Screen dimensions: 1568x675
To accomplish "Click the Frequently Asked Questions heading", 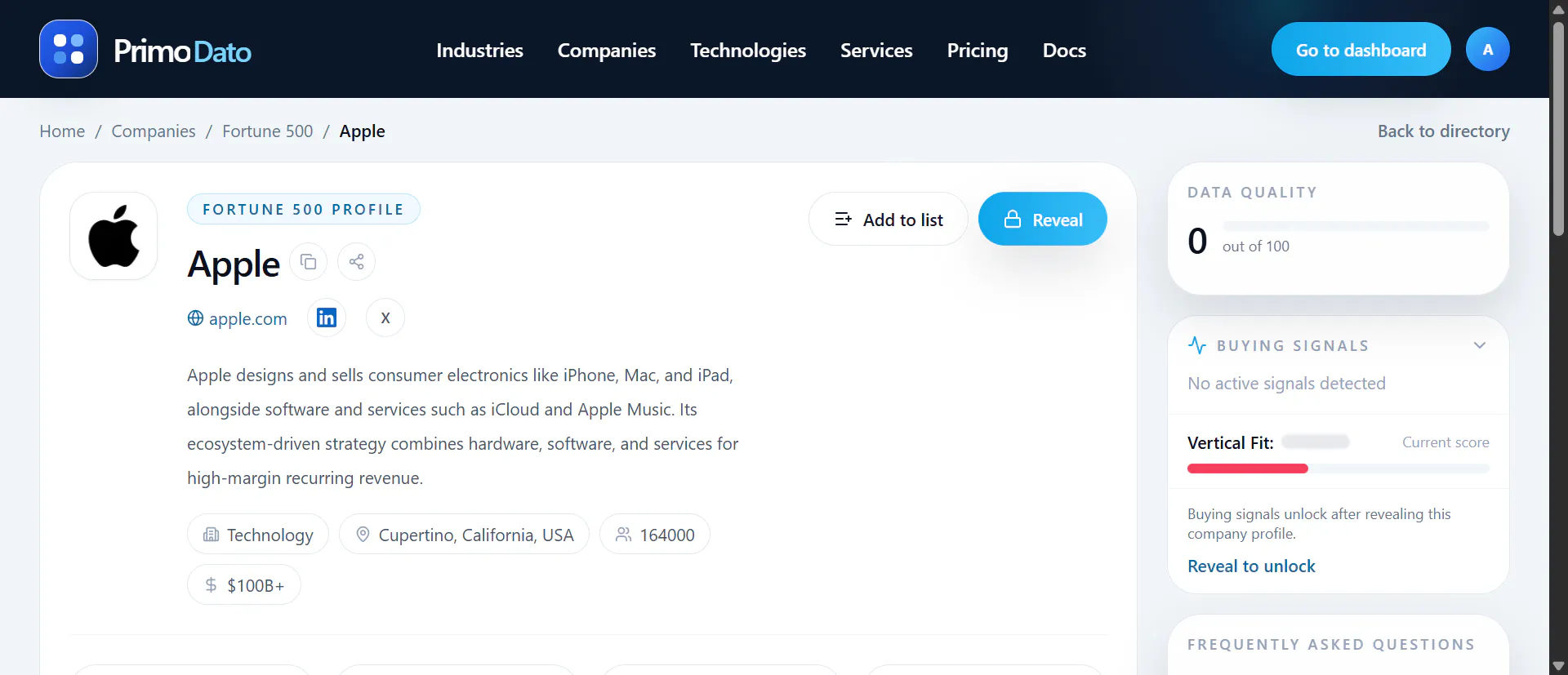I will [x=1330, y=644].
